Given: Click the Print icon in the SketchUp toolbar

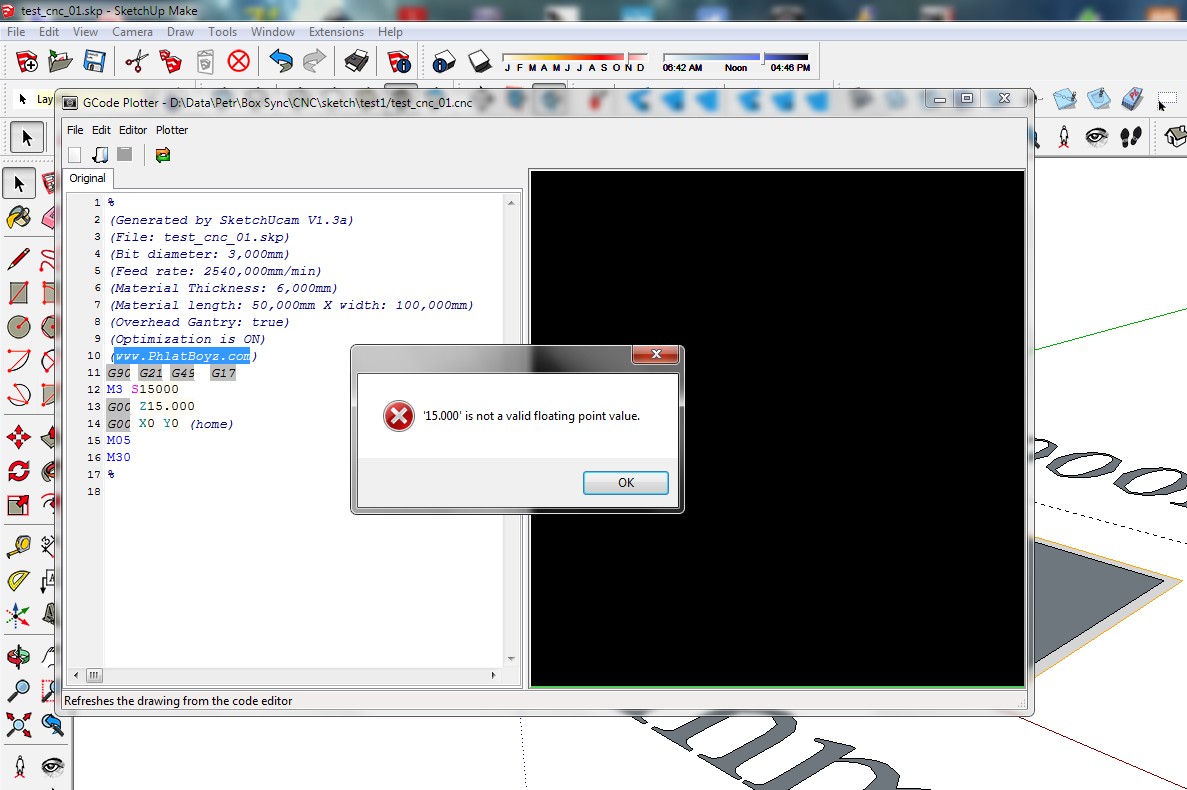Looking at the screenshot, I should point(356,62).
